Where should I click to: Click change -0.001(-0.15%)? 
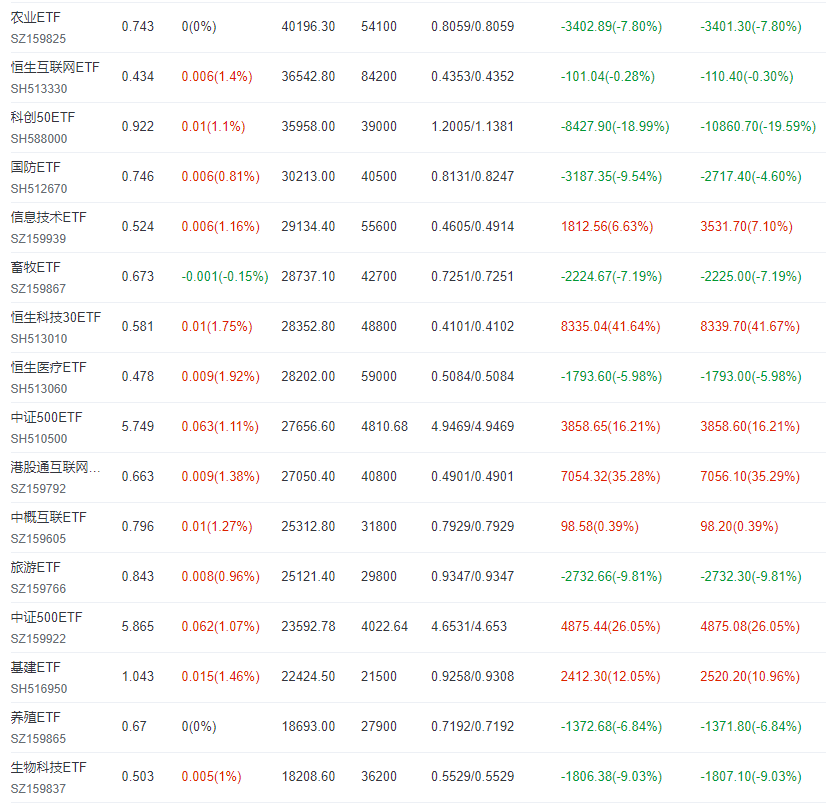(225, 277)
